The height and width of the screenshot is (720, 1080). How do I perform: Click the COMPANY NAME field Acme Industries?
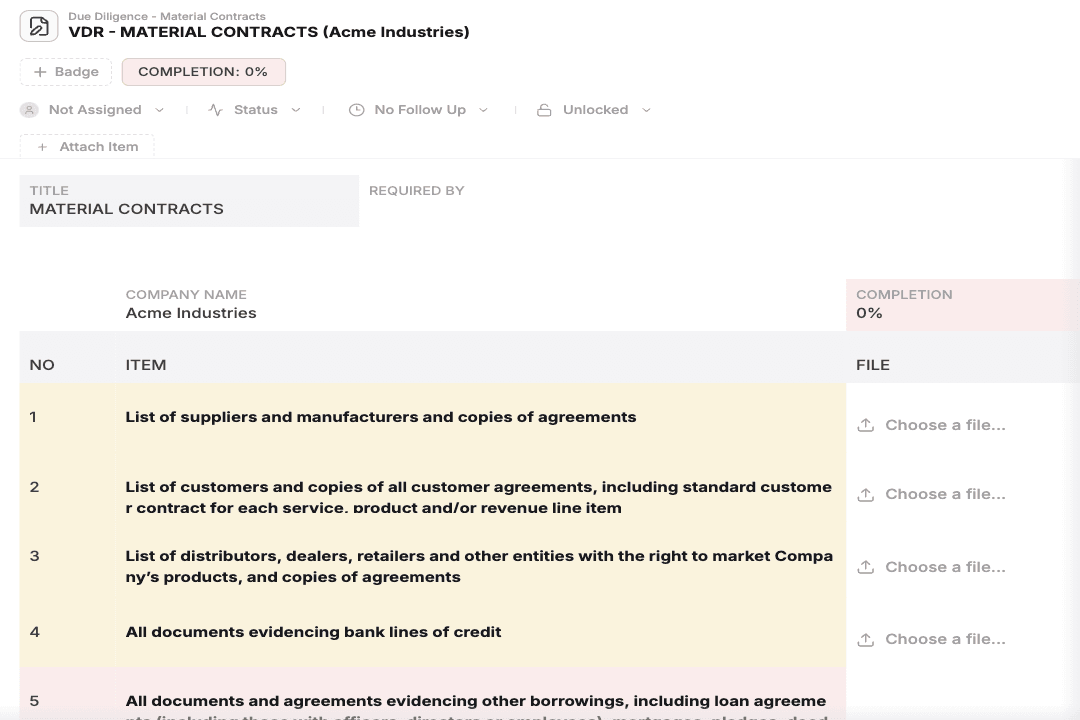point(481,305)
